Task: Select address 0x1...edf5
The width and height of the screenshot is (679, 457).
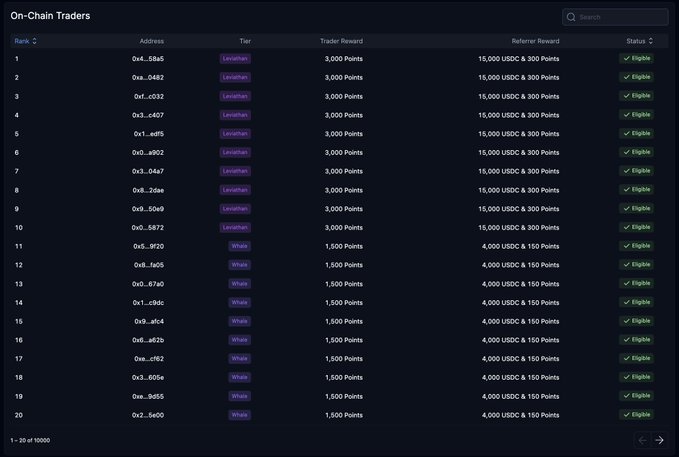Action: click(149, 134)
